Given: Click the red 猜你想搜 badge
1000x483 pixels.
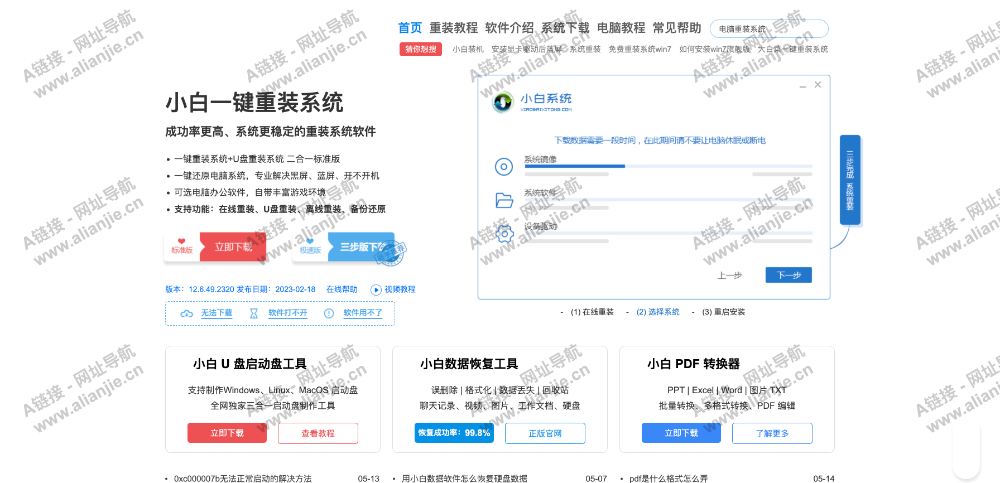Looking at the screenshot, I should pos(420,49).
